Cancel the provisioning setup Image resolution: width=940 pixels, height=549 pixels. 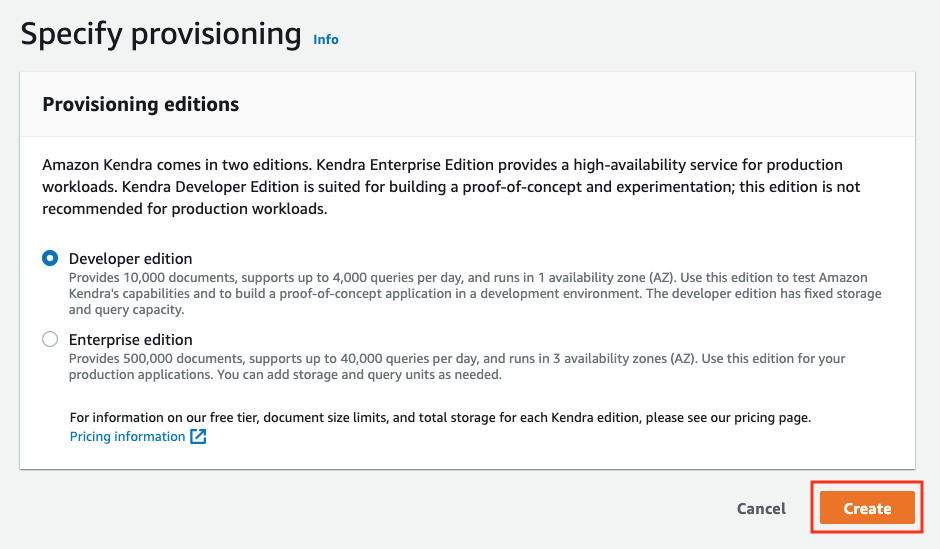pos(761,508)
